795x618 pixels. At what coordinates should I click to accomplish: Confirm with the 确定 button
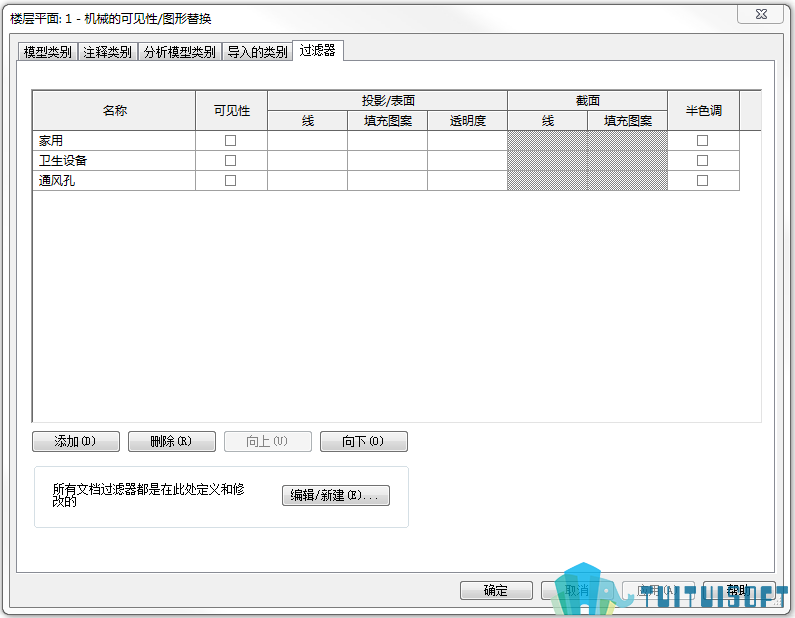(496, 590)
